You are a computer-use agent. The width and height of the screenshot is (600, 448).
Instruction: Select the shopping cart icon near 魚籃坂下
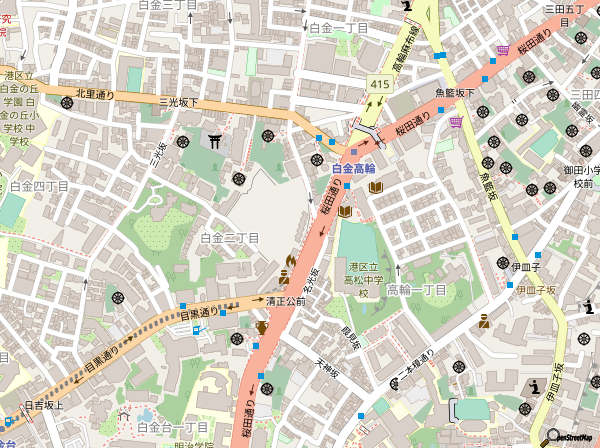click(x=456, y=122)
